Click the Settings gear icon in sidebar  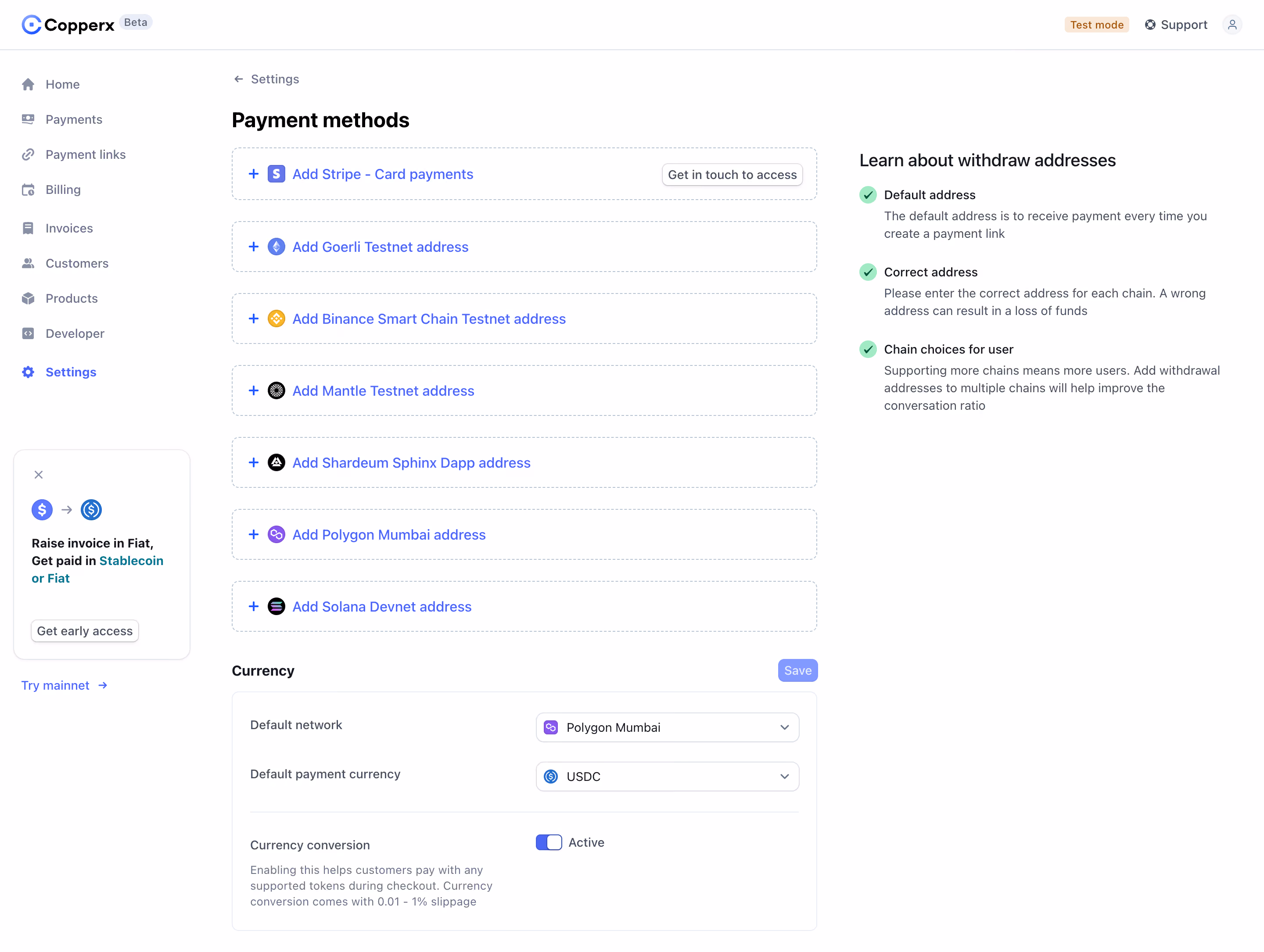[28, 372]
